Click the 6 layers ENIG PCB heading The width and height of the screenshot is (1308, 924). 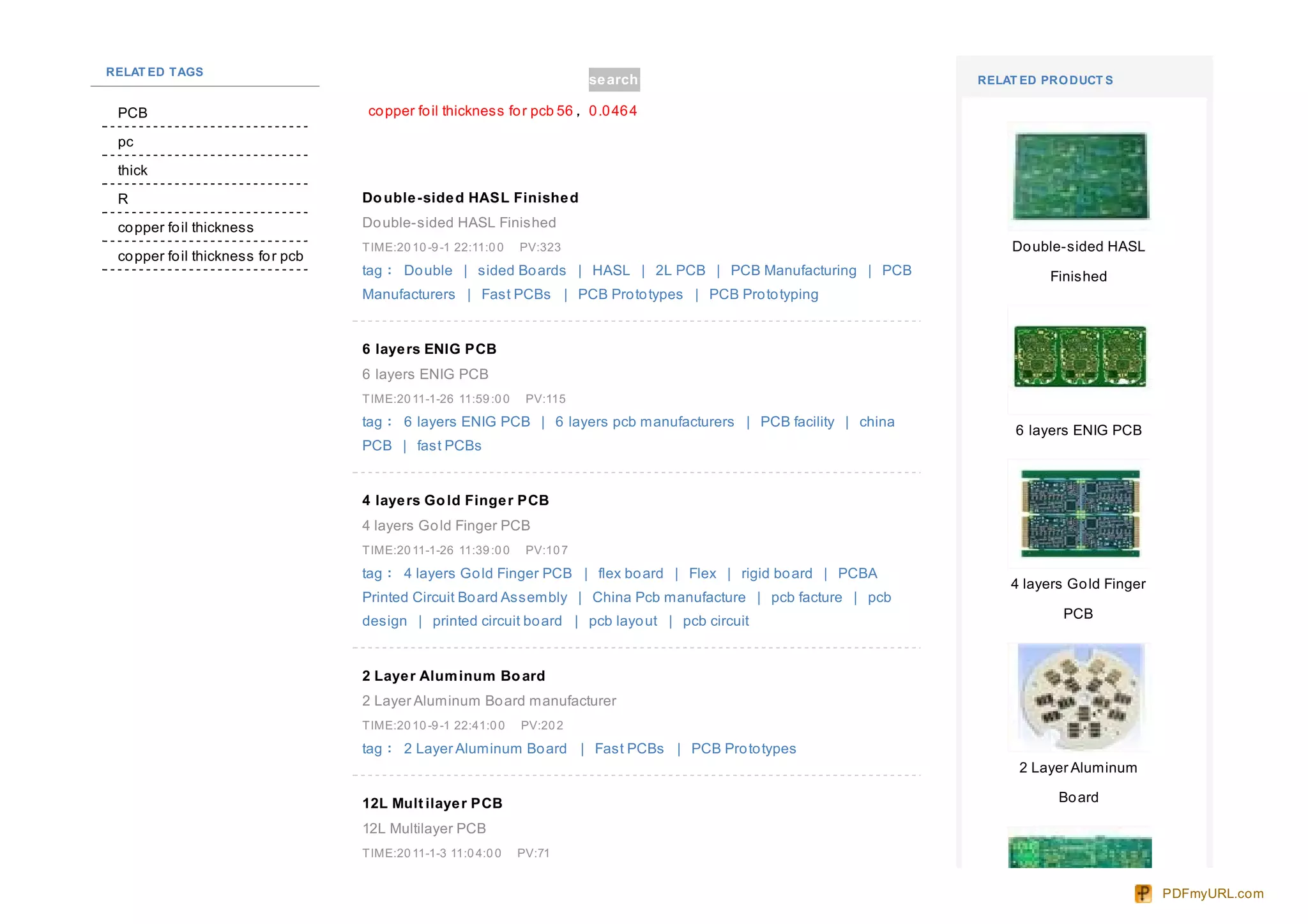(x=429, y=349)
